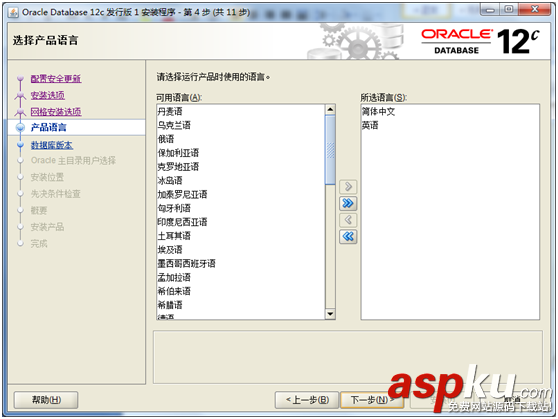This screenshot has width=558, height=419.
Task: Remove all languages with double left arrow
Action: click(x=348, y=237)
